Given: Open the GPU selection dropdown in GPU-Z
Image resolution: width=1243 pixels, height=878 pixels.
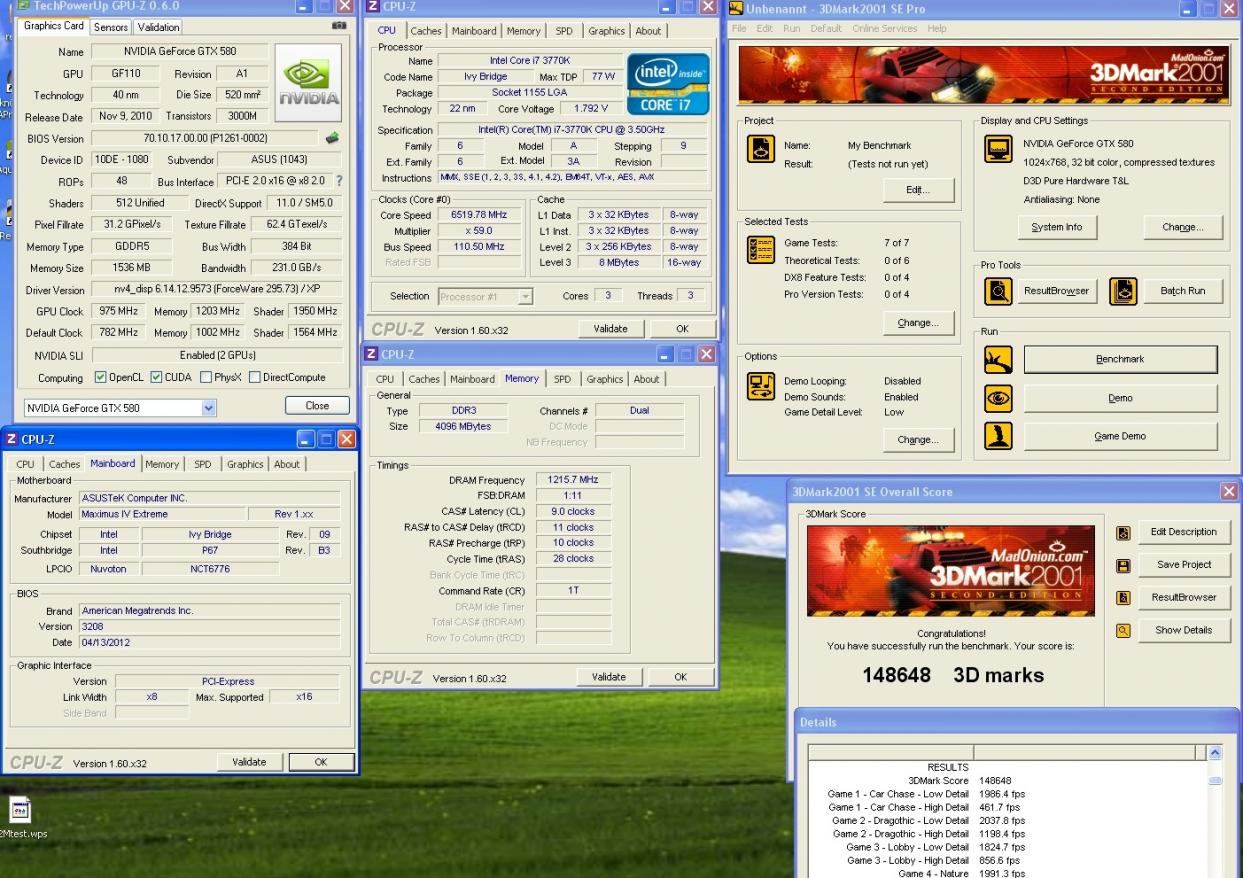Looking at the screenshot, I should pyautogui.click(x=208, y=408).
